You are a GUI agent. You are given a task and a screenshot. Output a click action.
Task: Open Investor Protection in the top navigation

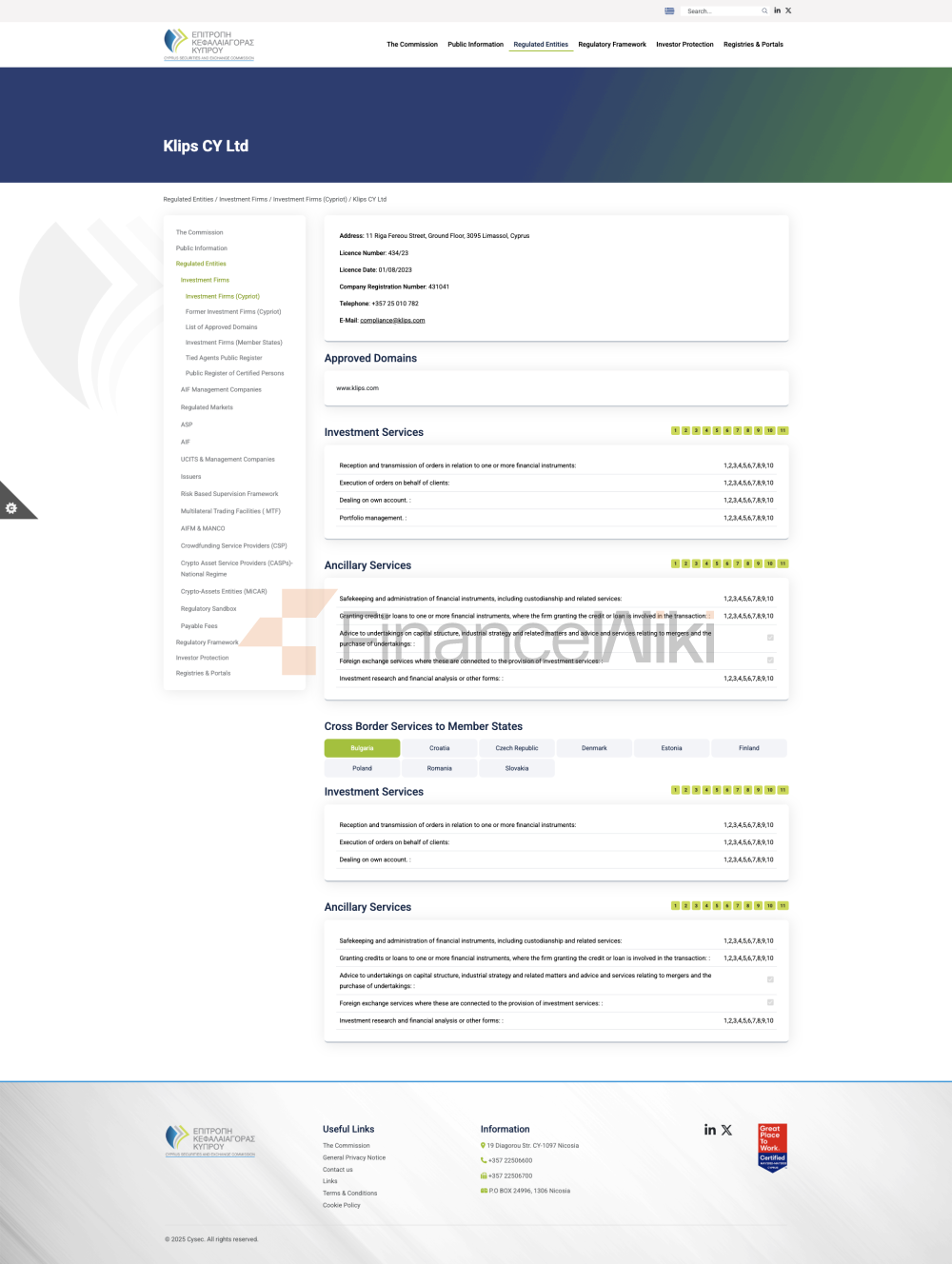[684, 45]
